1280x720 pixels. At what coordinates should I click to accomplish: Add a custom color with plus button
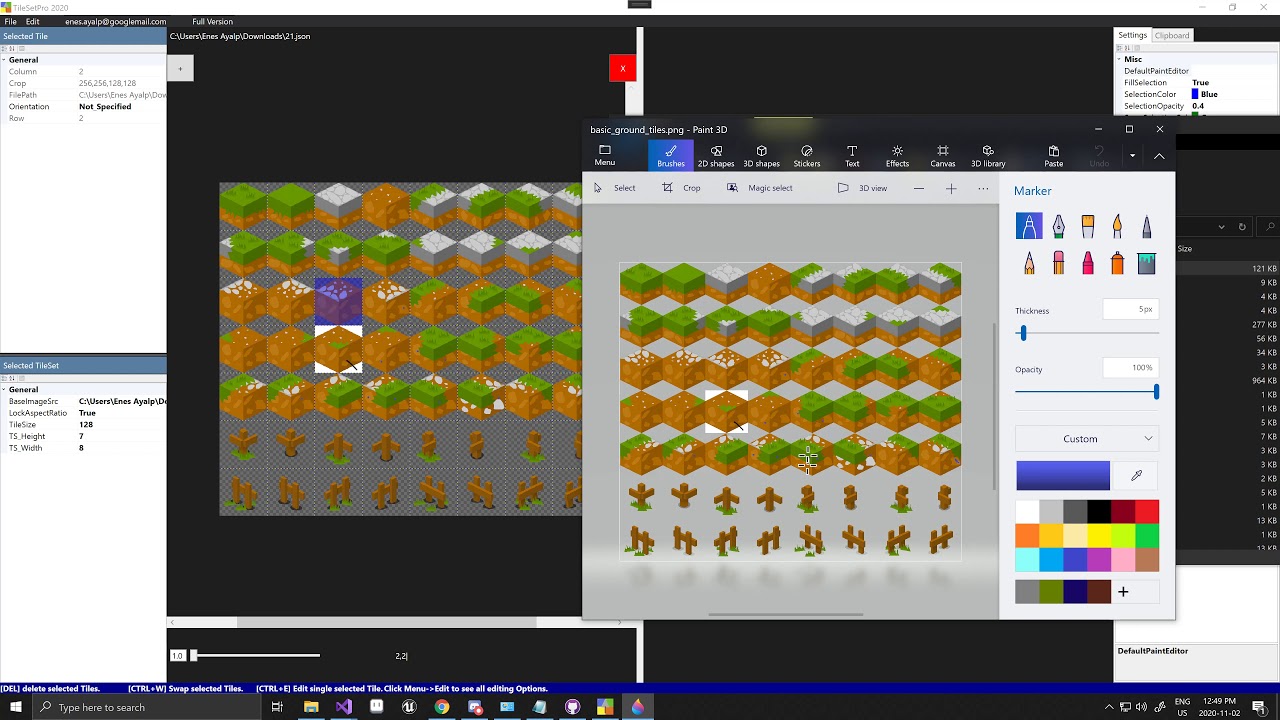[x=1123, y=592]
